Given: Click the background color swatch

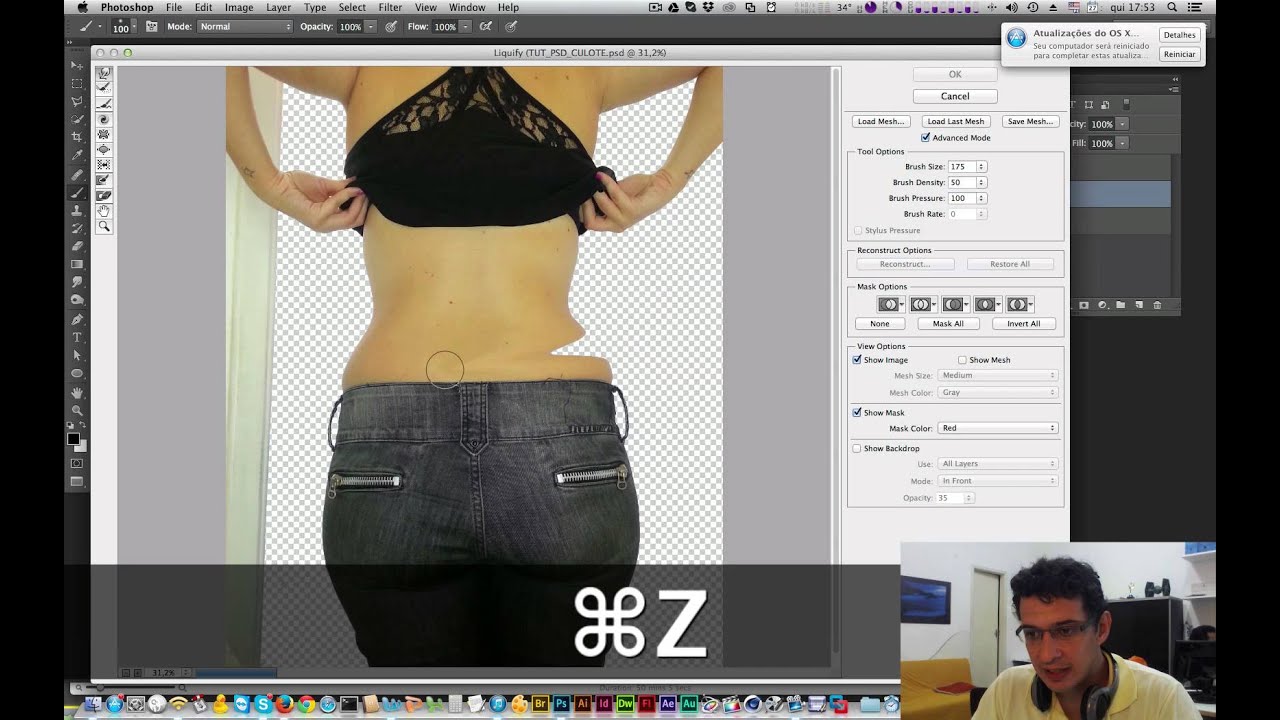Looking at the screenshot, I should pyautogui.click(x=83, y=447).
